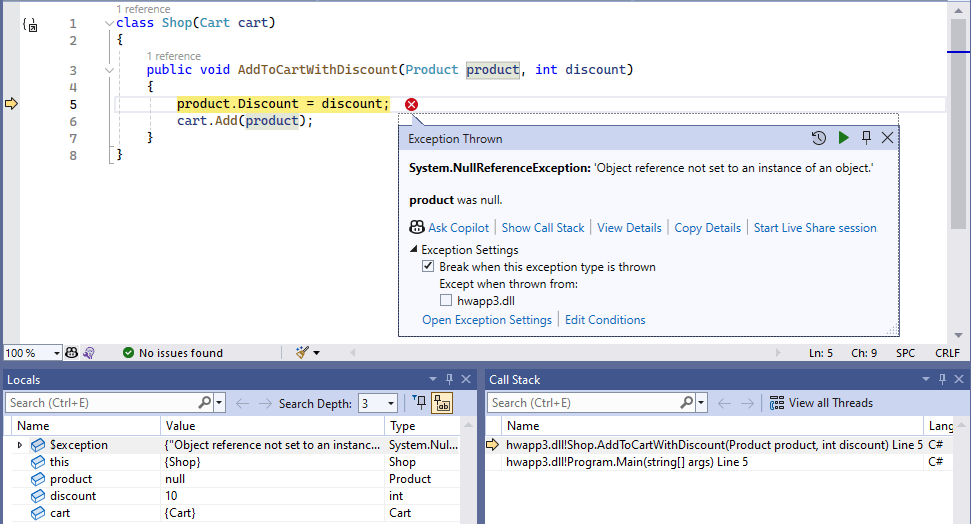
Task: Click the current statement yellow arrow in margin
Action: pyautogui.click(x=11, y=103)
